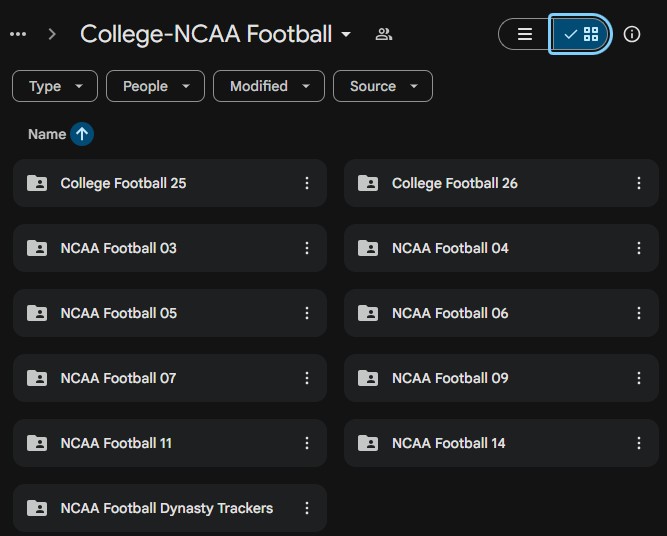Click the College-NCAA Football title text
The image size is (667, 536).
[206, 34]
